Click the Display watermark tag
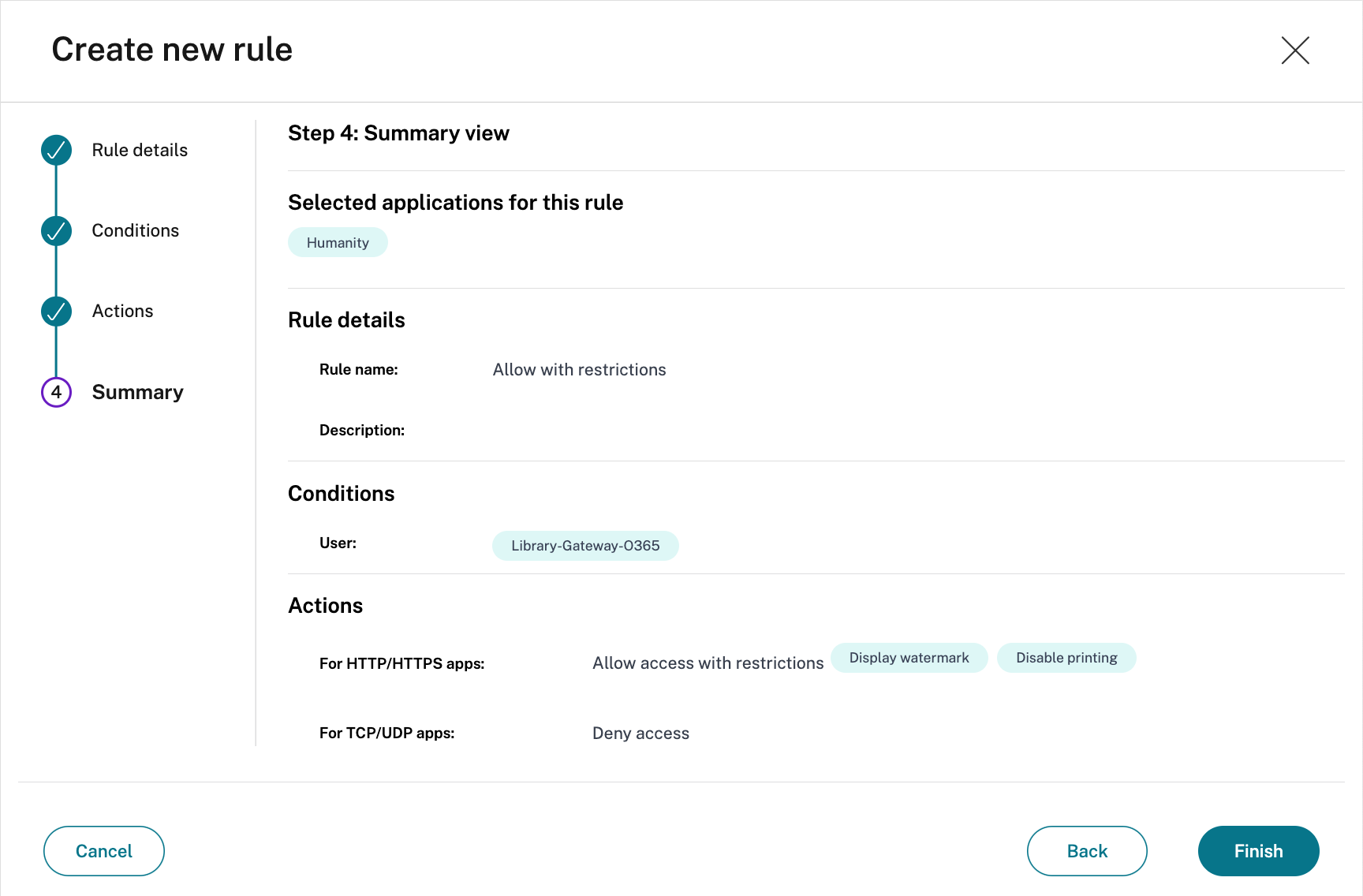The height and width of the screenshot is (896, 1363). (909, 658)
